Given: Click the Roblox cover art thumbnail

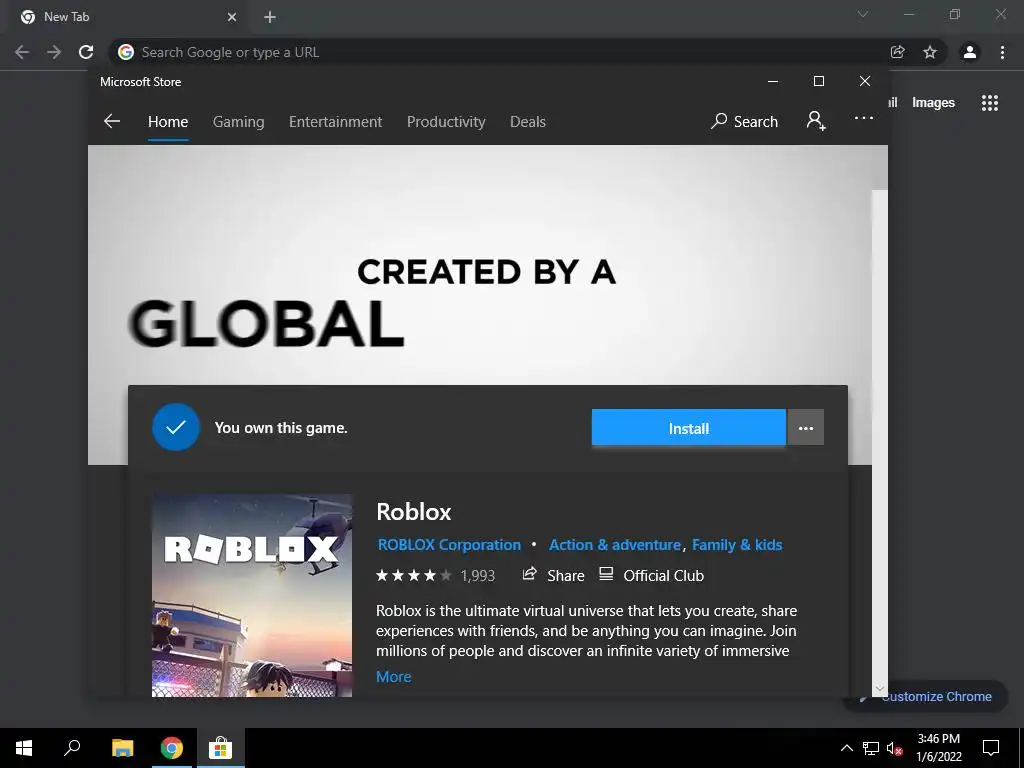Looking at the screenshot, I should click(251, 595).
